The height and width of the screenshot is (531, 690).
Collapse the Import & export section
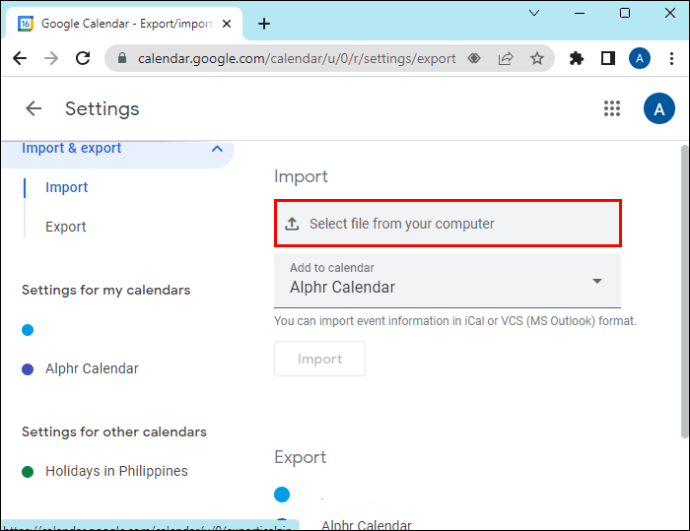(x=217, y=149)
